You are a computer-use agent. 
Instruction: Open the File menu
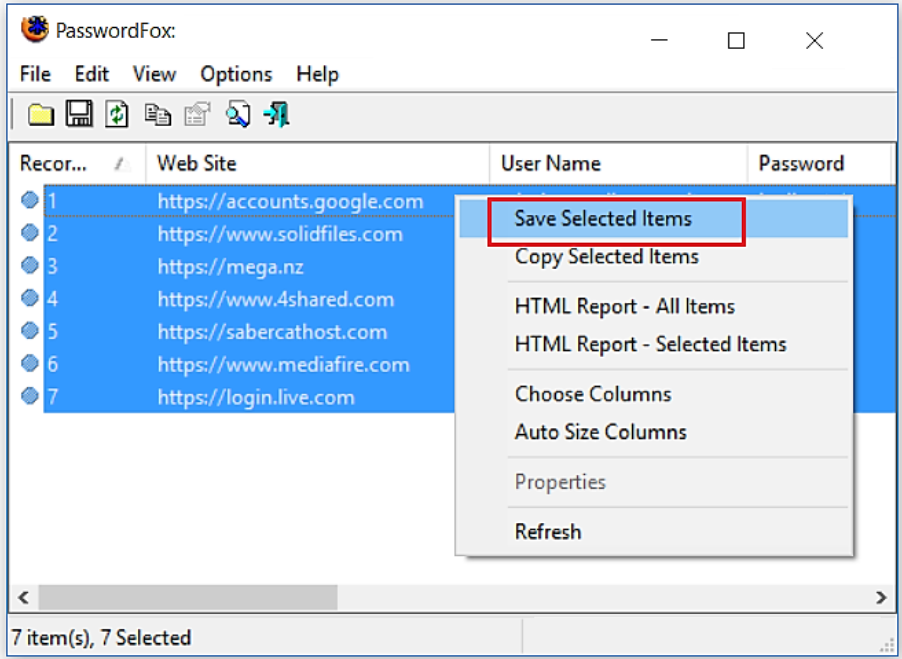pyautogui.click(x=35, y=74)
